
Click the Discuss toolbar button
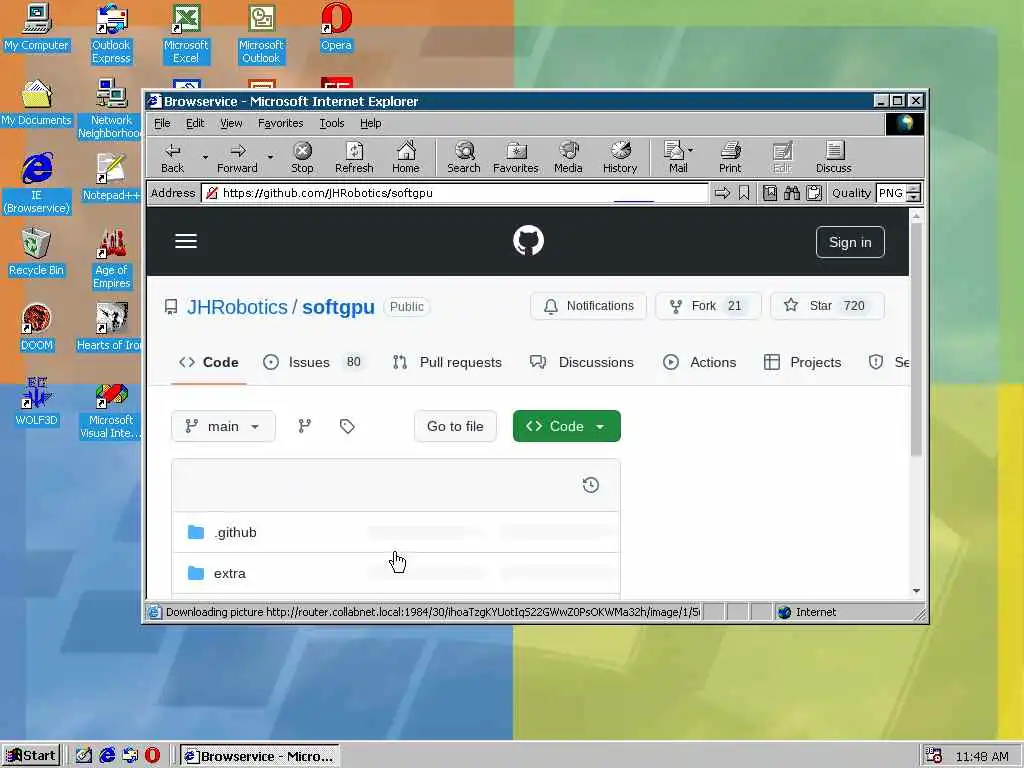[833, 158]
